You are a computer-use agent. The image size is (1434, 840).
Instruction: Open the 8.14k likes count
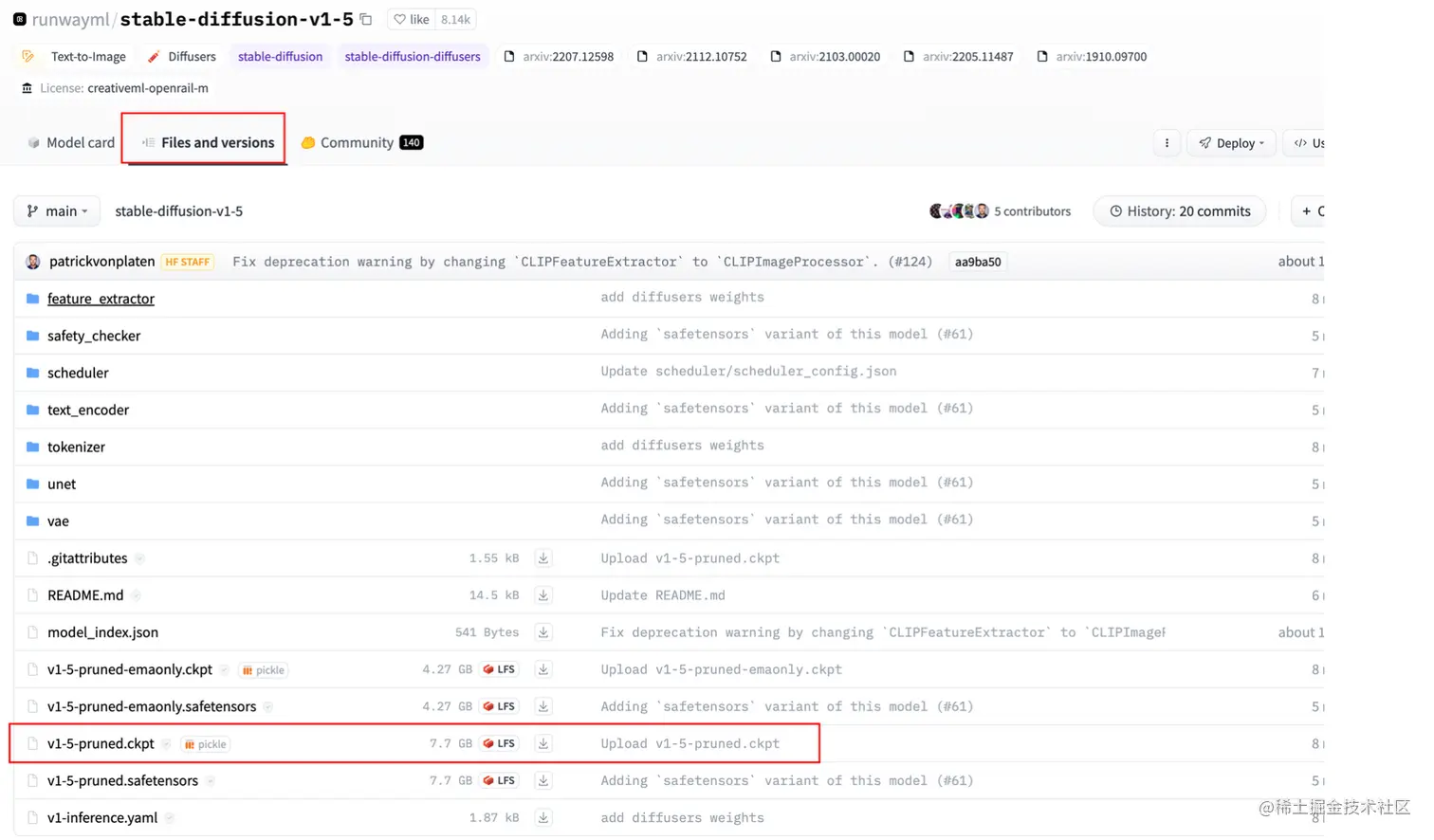click(455, 19)
